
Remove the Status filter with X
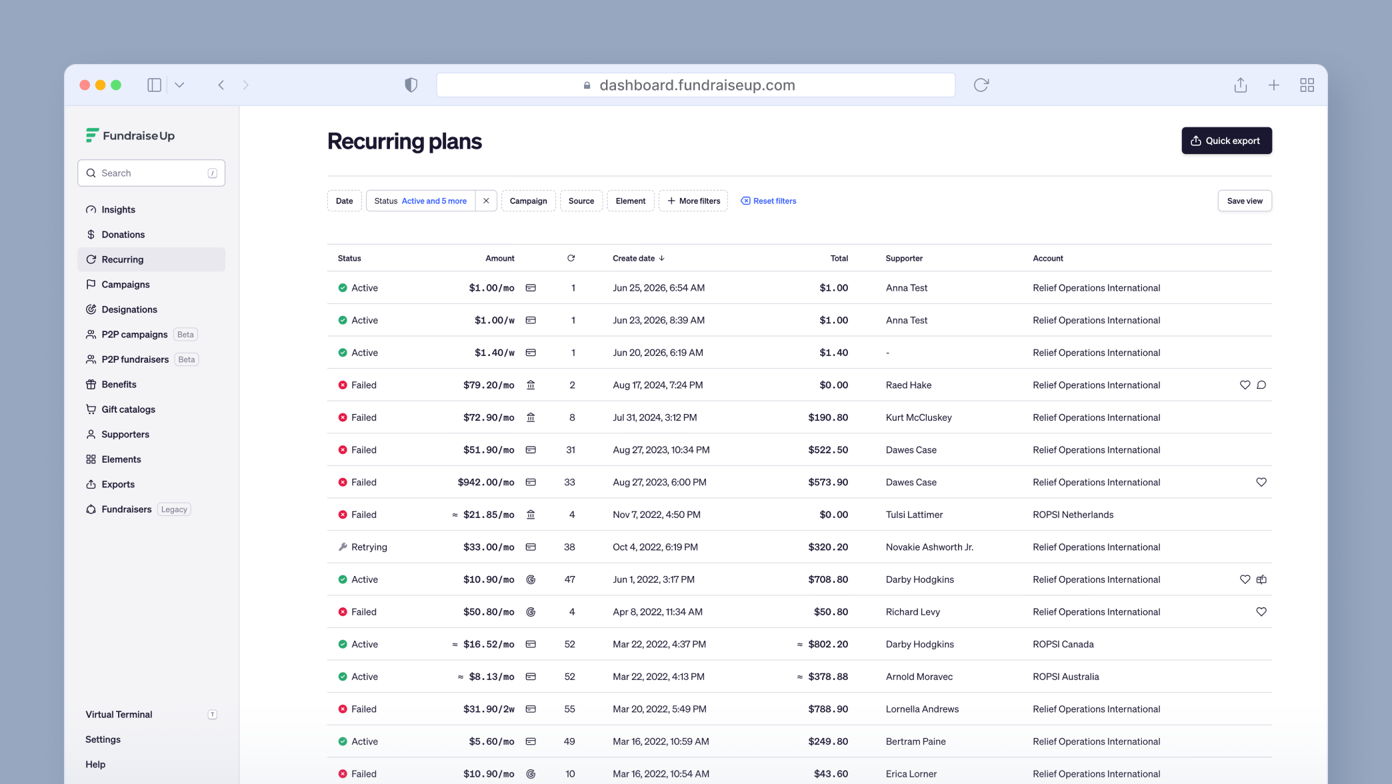pos(486,201)
